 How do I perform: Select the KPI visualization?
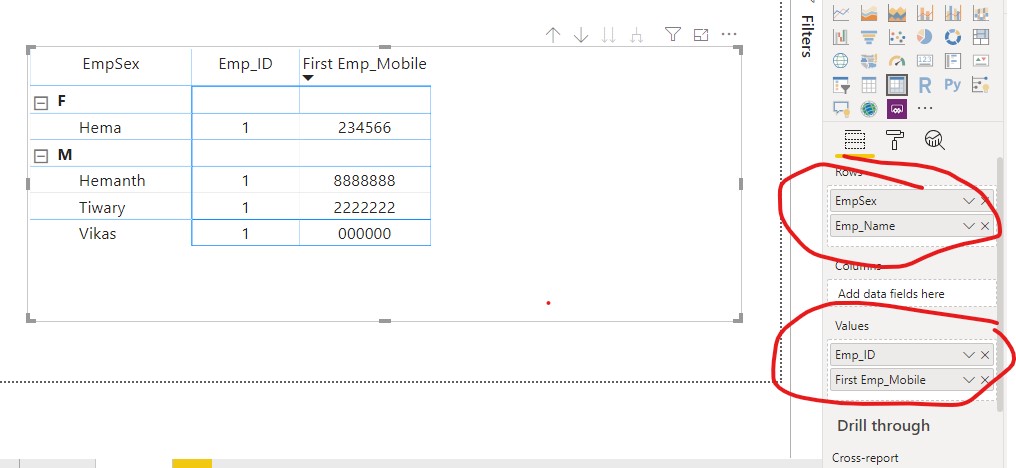(981, 60)
